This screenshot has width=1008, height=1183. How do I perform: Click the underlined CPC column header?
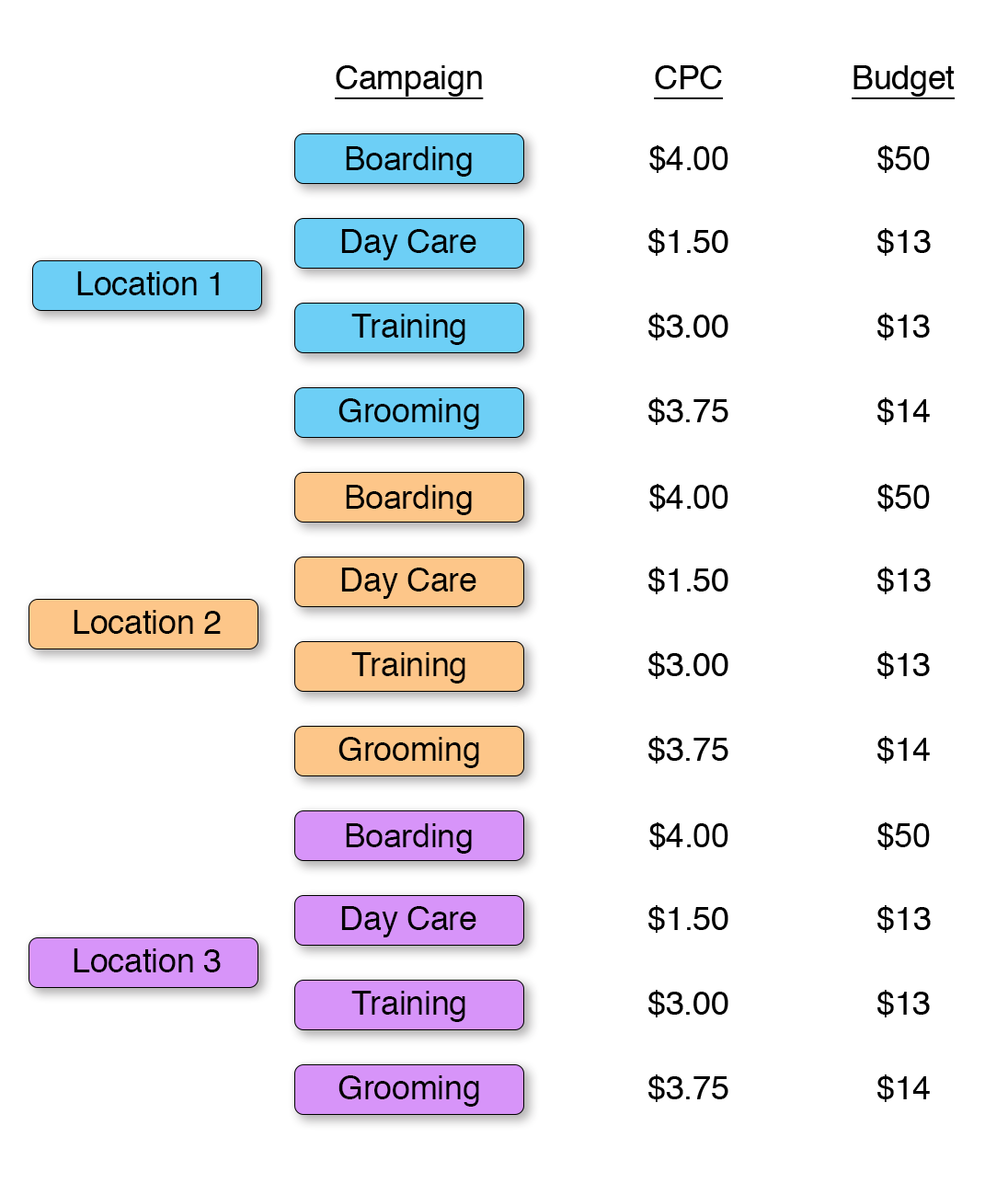(x=688, y=78)
